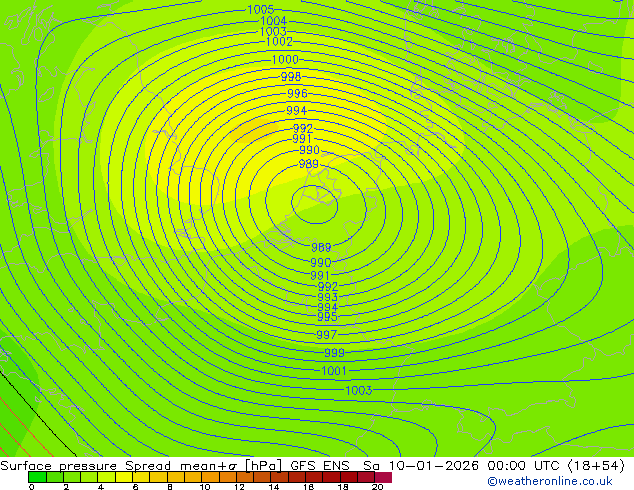This screenshot has width=634, height=490.
Task: Click the legend tick label '12'
Action: [239, 487]
